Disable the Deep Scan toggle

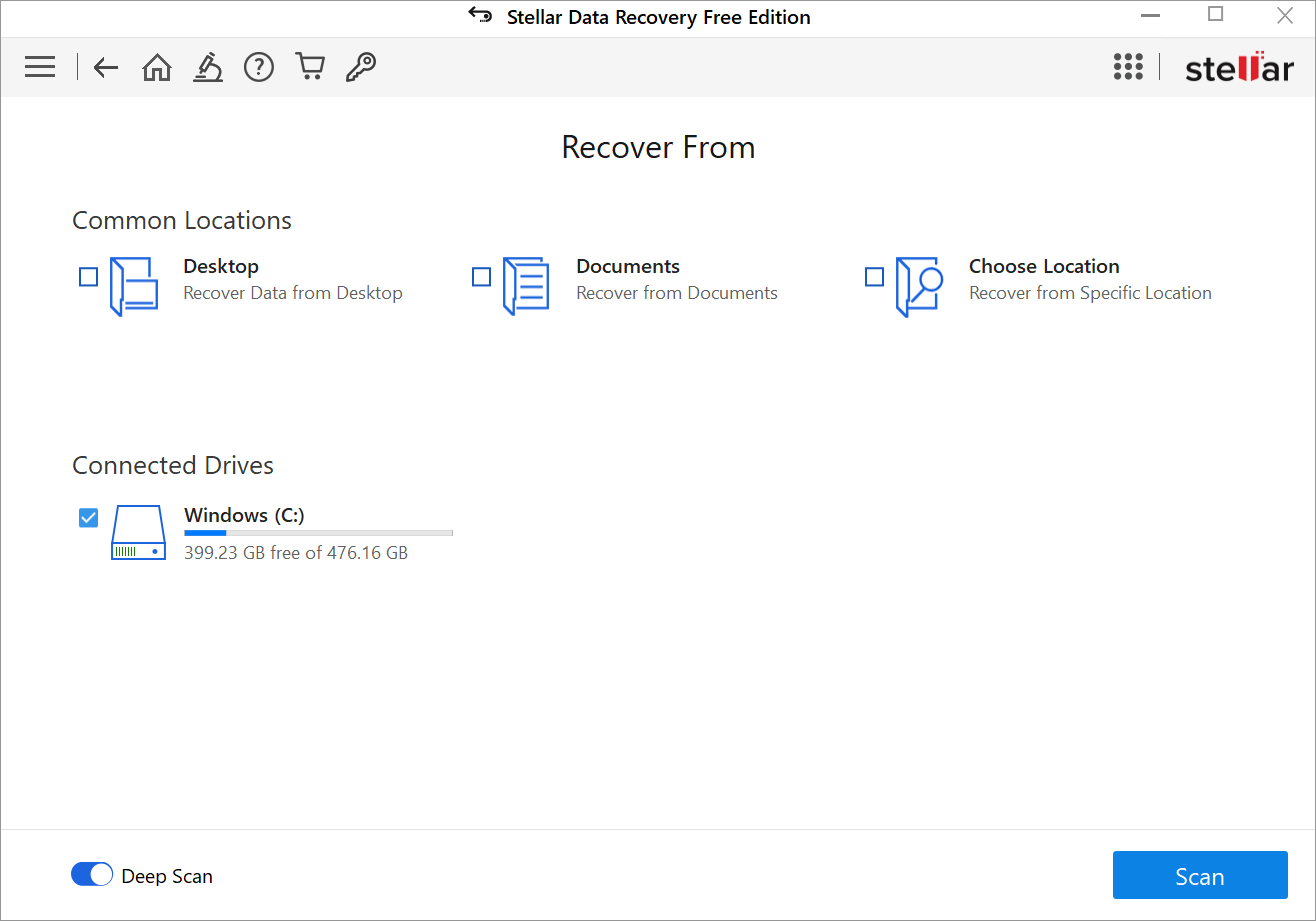point(91,874)
